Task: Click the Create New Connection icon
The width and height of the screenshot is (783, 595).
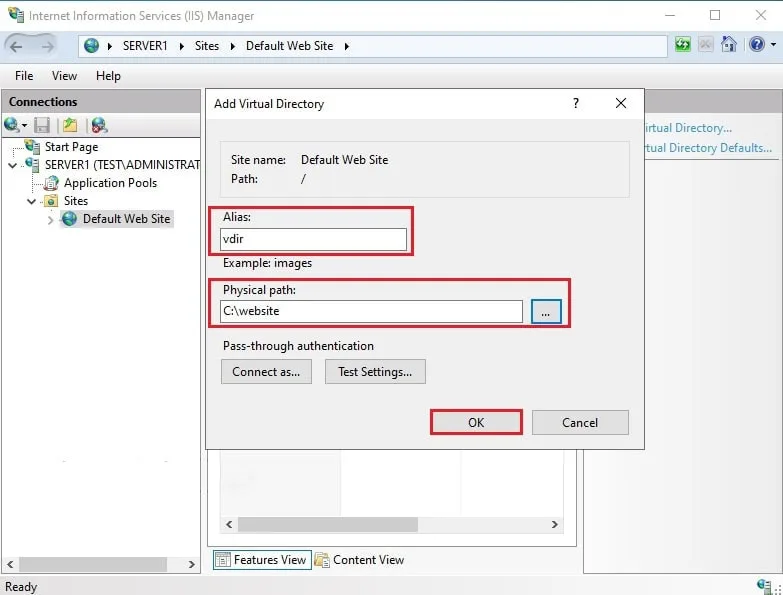Action: click(11, 124)
